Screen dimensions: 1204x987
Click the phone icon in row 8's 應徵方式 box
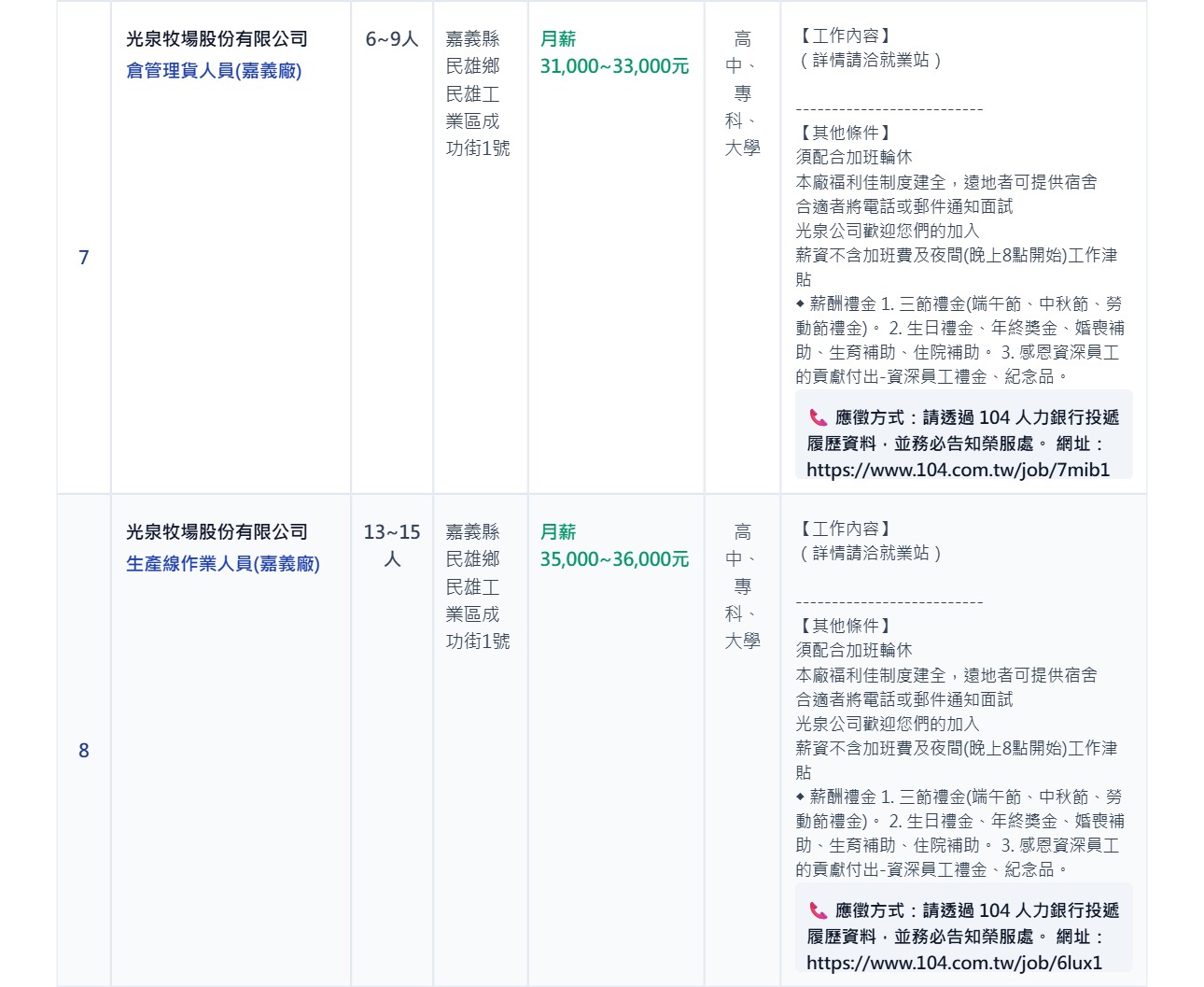click(819, 910)
